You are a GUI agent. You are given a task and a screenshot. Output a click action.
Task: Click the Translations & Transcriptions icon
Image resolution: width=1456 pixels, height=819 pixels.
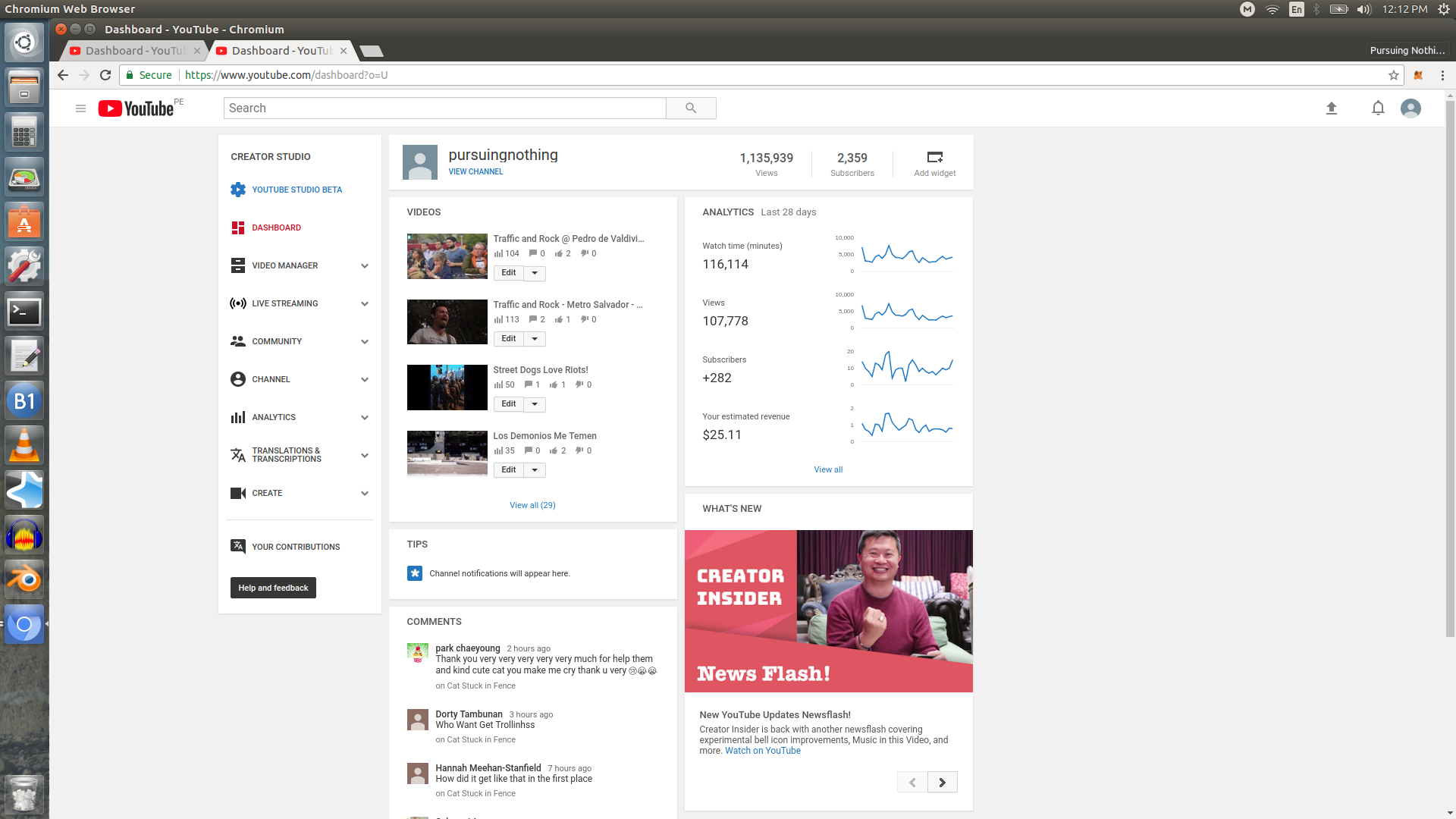pyautogui.click(x=238, y=455)
